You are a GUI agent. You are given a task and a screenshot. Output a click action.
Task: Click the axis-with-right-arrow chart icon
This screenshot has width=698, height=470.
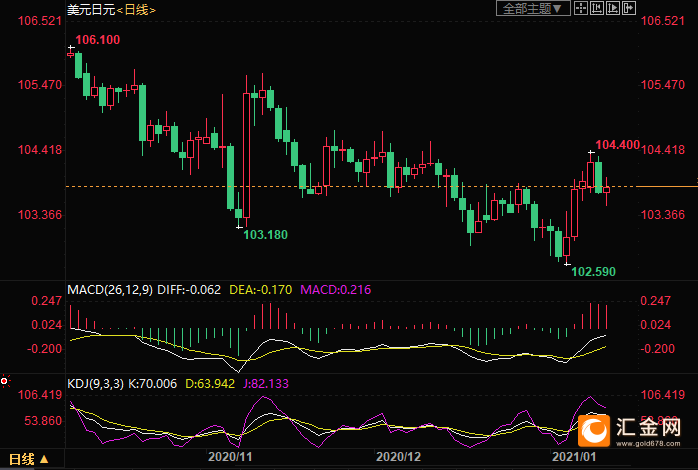click(613, 8)
